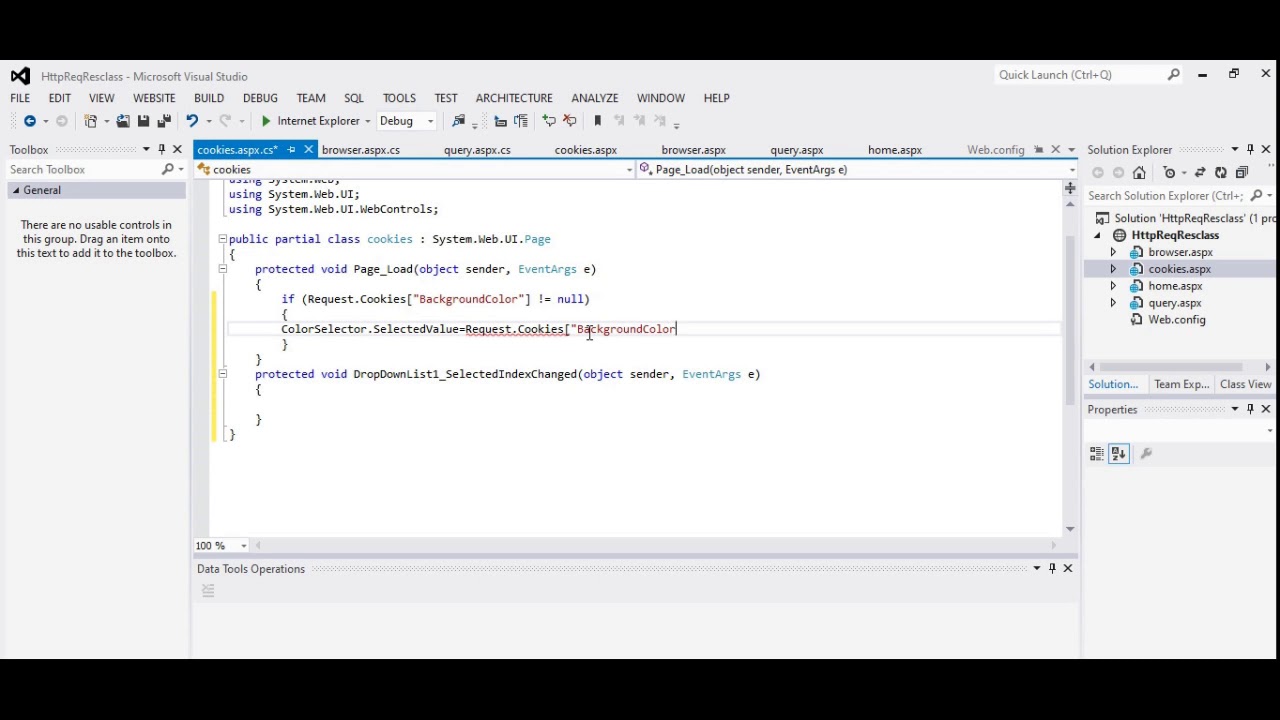Viewport: 1280px width, 720px height.
Task: Open the DEBUG menu
Action: coord(260,98)
